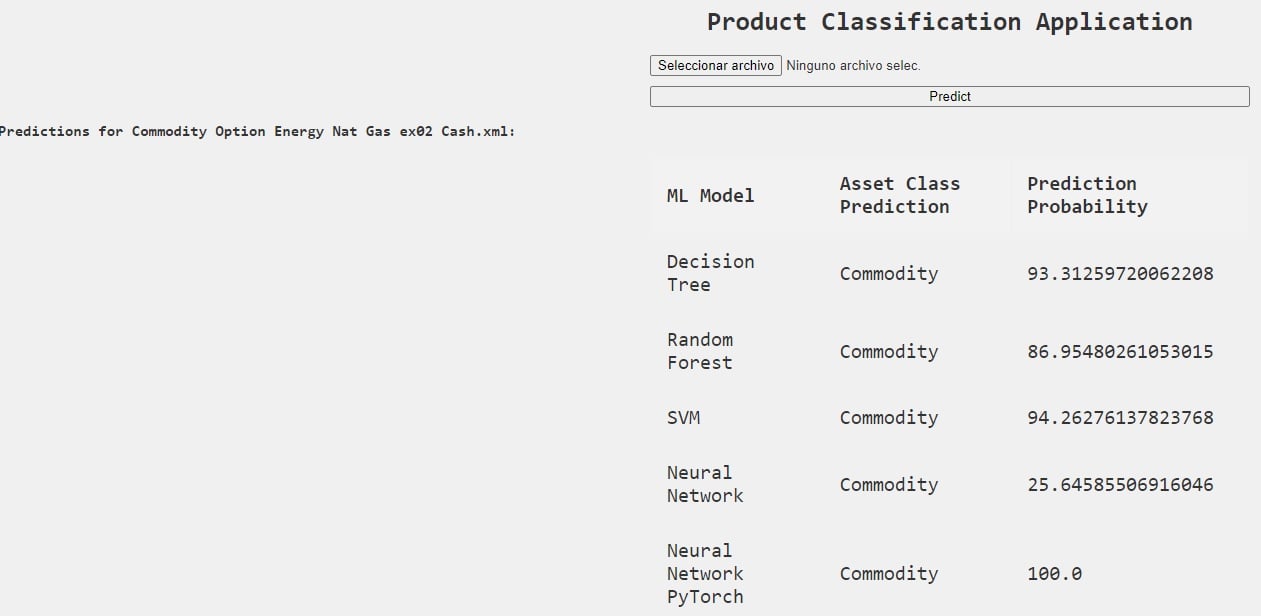1261x616 pixels.
Task: Click the Product Classification Application title
Action: (x=949, y=21)
